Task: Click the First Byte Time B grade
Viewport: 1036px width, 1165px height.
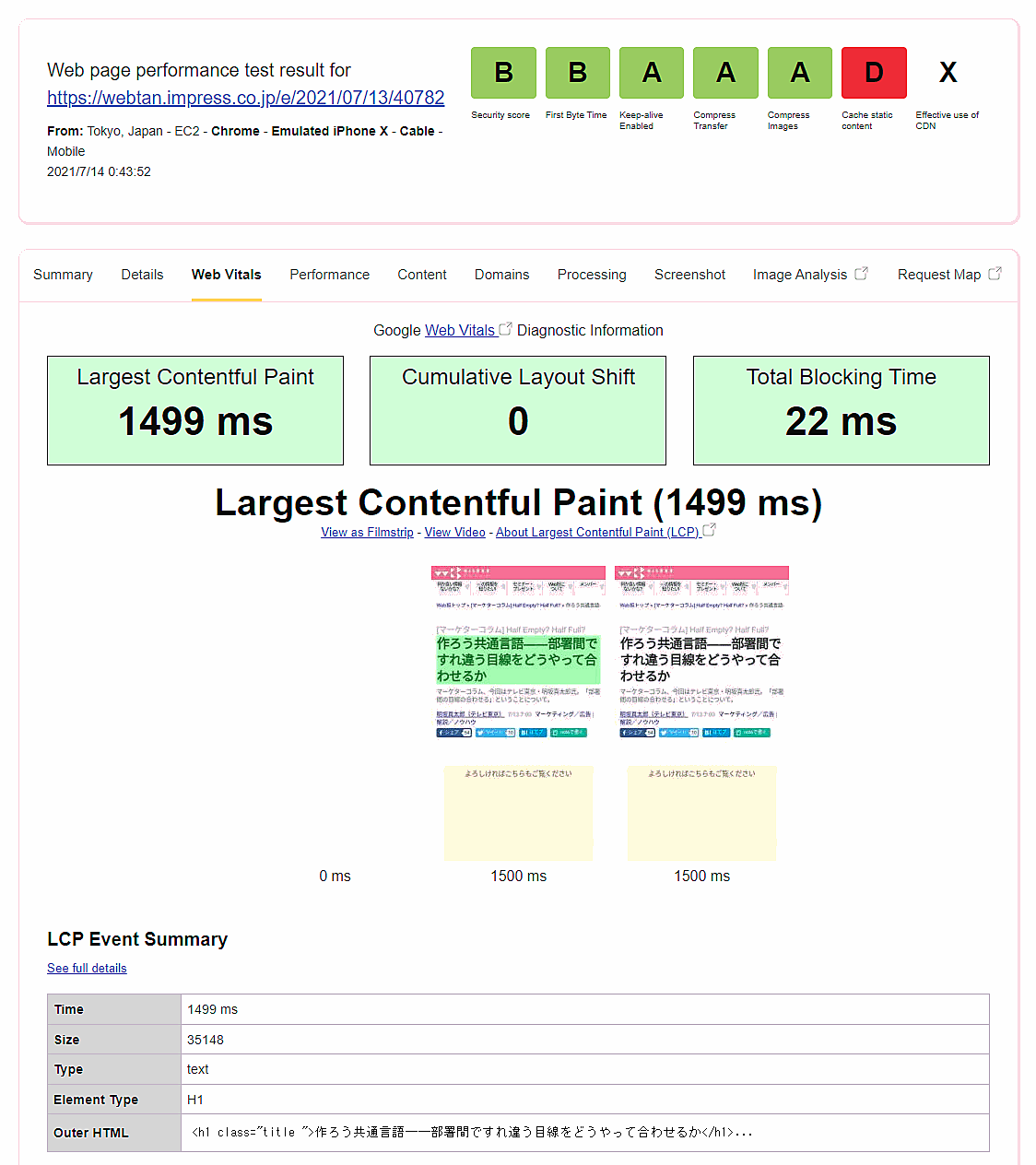Action: click(577, 73)
